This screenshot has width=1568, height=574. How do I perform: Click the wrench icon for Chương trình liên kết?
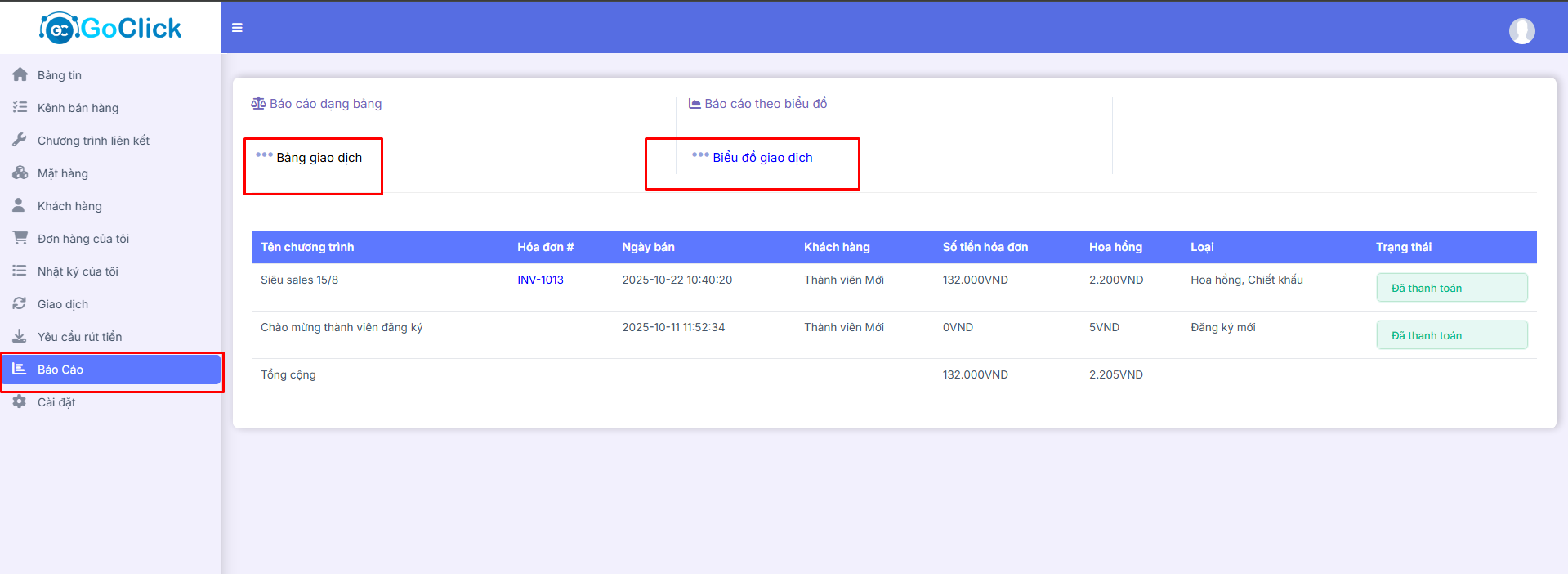pos(20,140)
